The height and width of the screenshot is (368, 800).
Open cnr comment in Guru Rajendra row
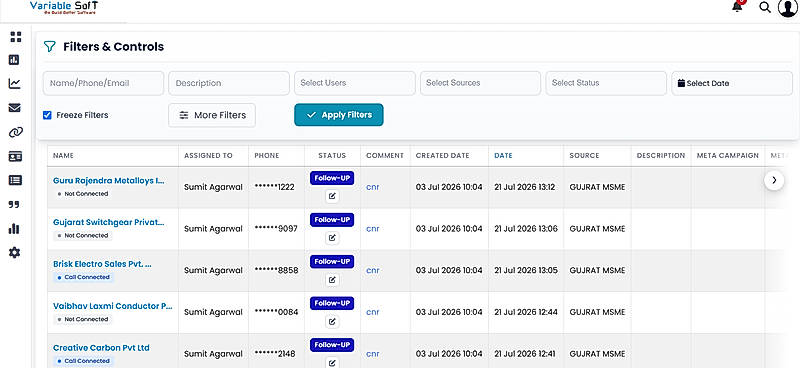(x=372, y=187)
